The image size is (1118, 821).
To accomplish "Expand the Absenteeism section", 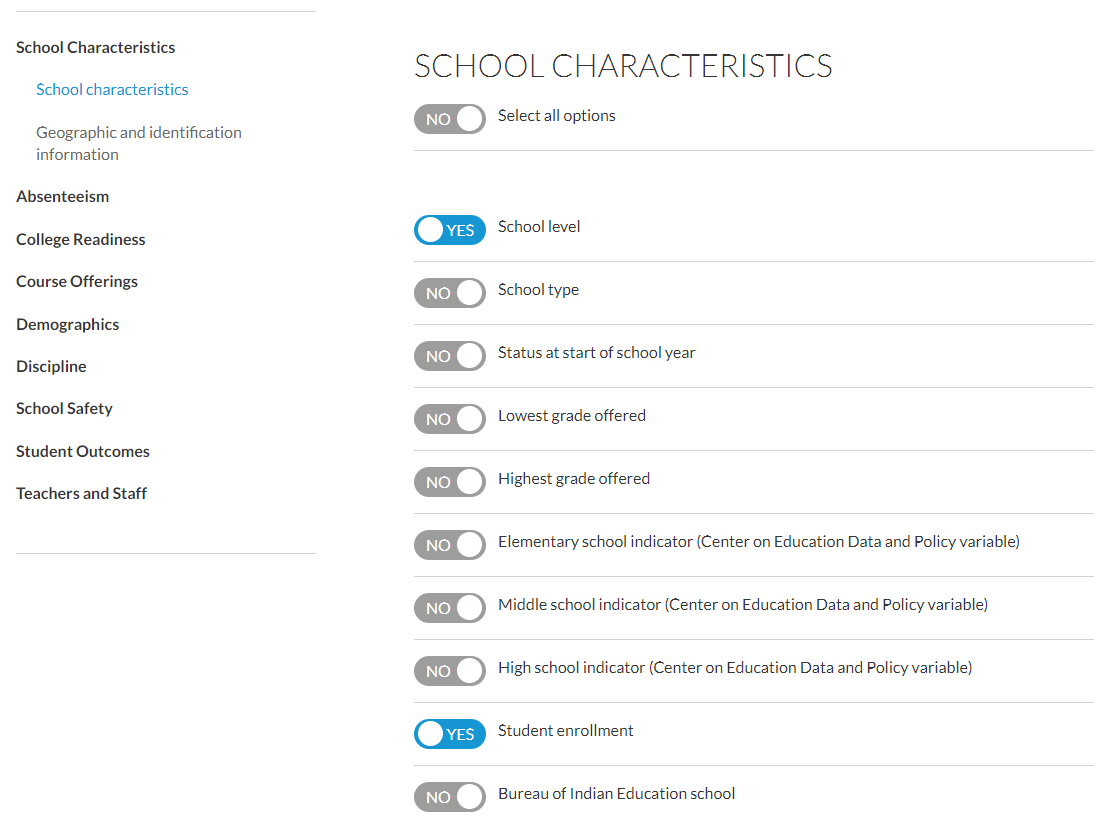I will click(63, 196).
